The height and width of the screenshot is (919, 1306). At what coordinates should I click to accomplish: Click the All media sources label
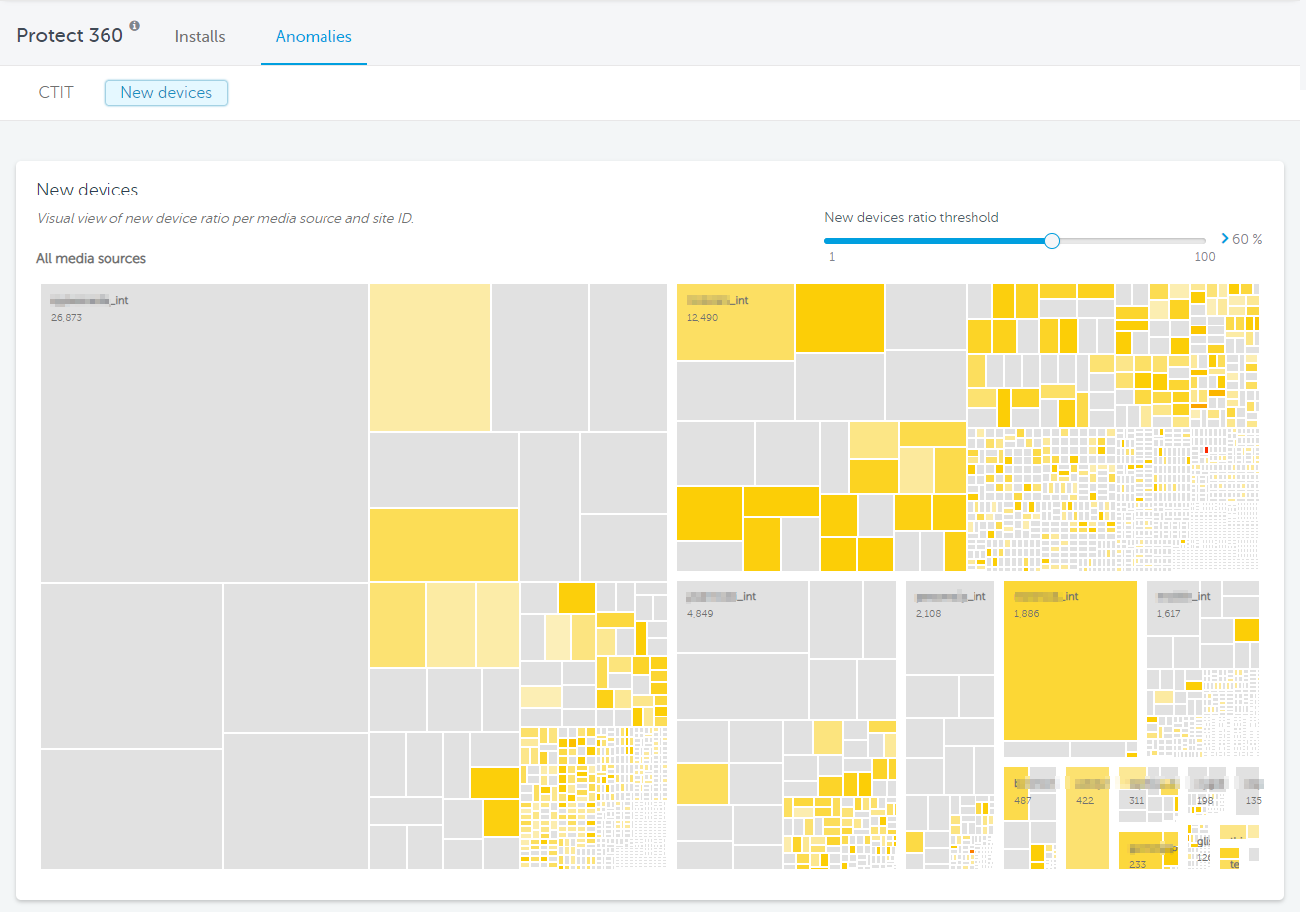pos(91,259)
